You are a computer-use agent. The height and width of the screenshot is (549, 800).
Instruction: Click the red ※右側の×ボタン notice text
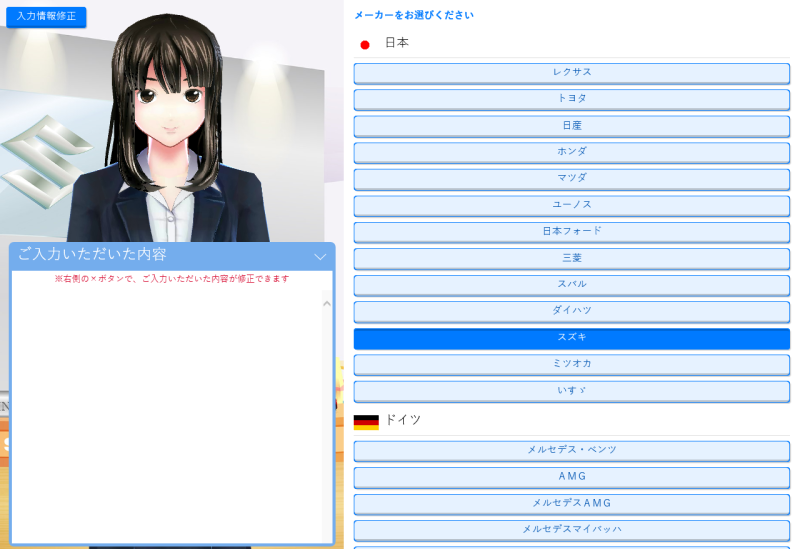[172, 279]
